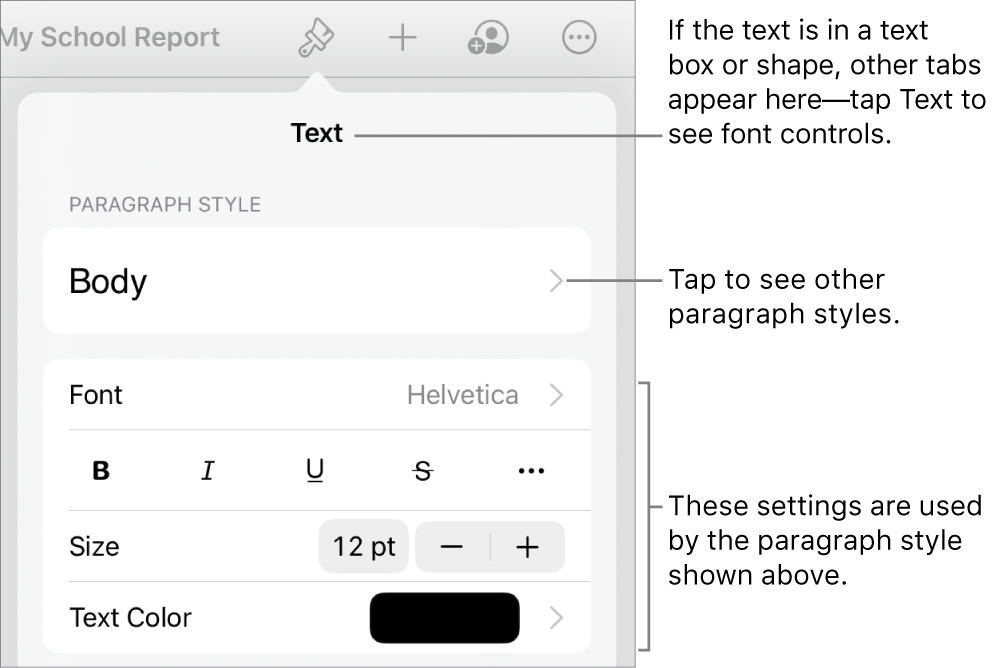
Task: Expand the Body paragraph style list
Action: 556,281
